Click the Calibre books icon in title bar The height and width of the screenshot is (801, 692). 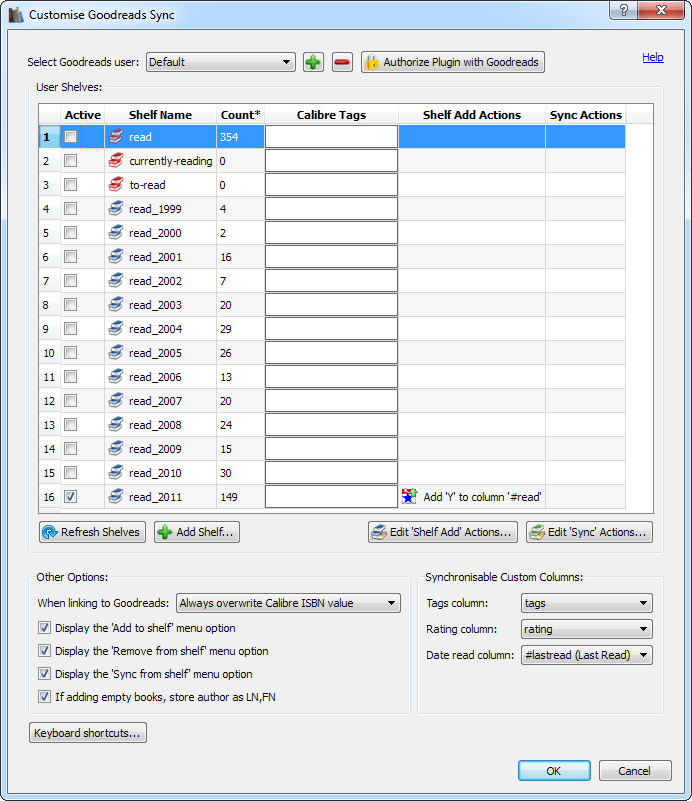pyautogui.click(x=16, y=14)
